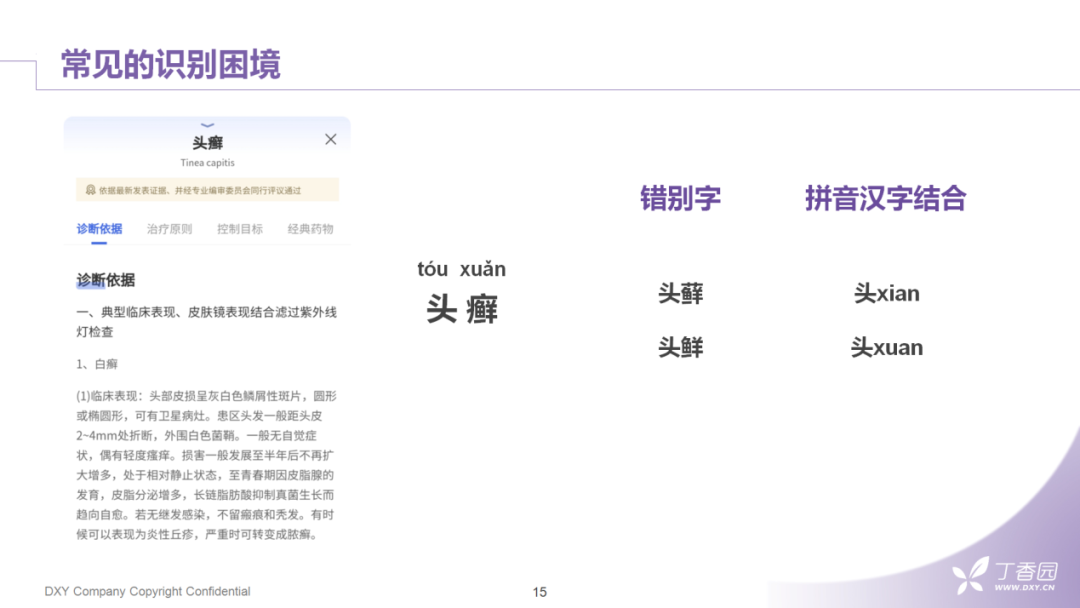Click the DXY butterfly logo icon
The image size is (1080, 608).
[970, 575]
